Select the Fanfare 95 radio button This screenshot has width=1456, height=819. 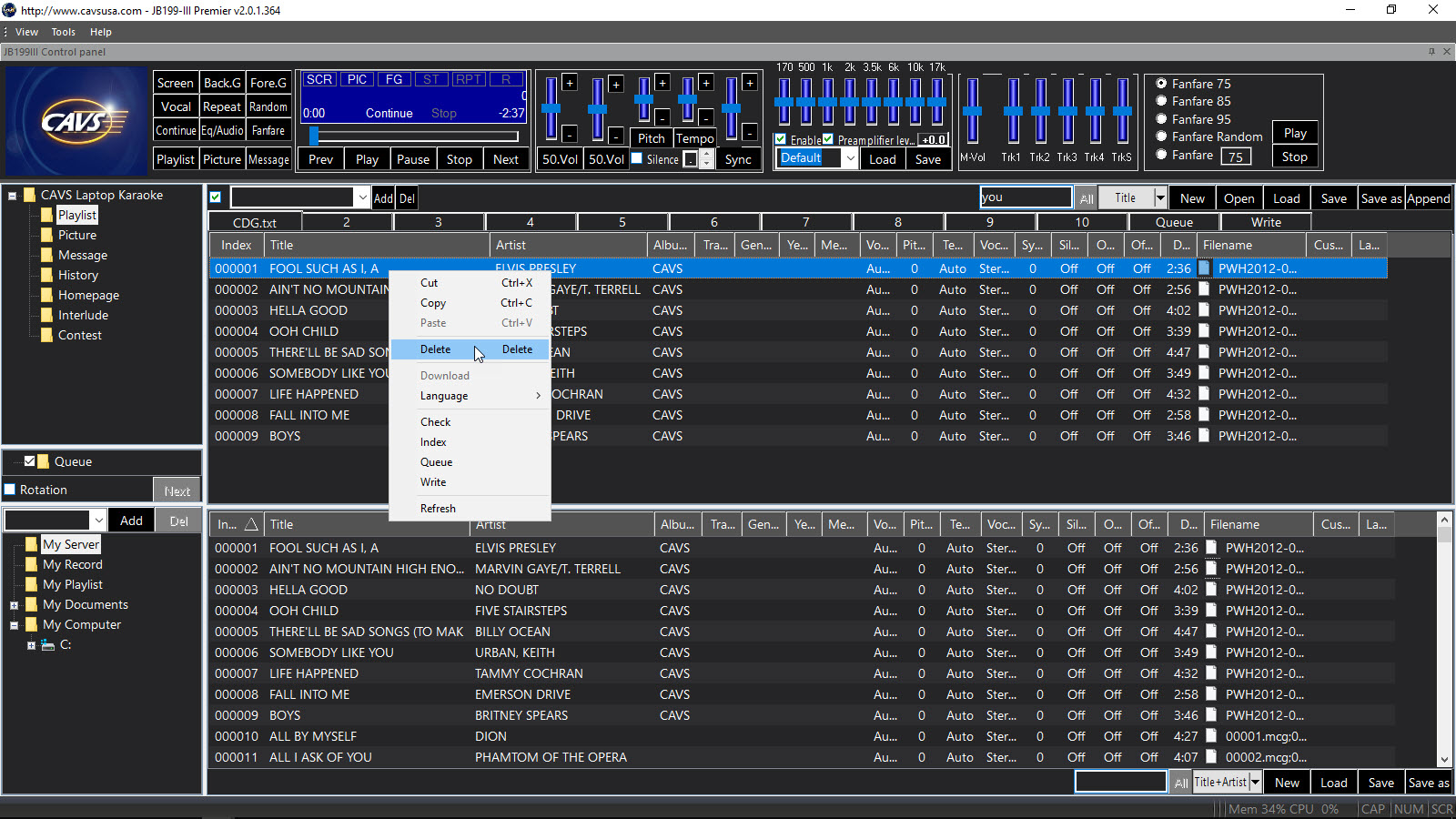coord(1161,119)
